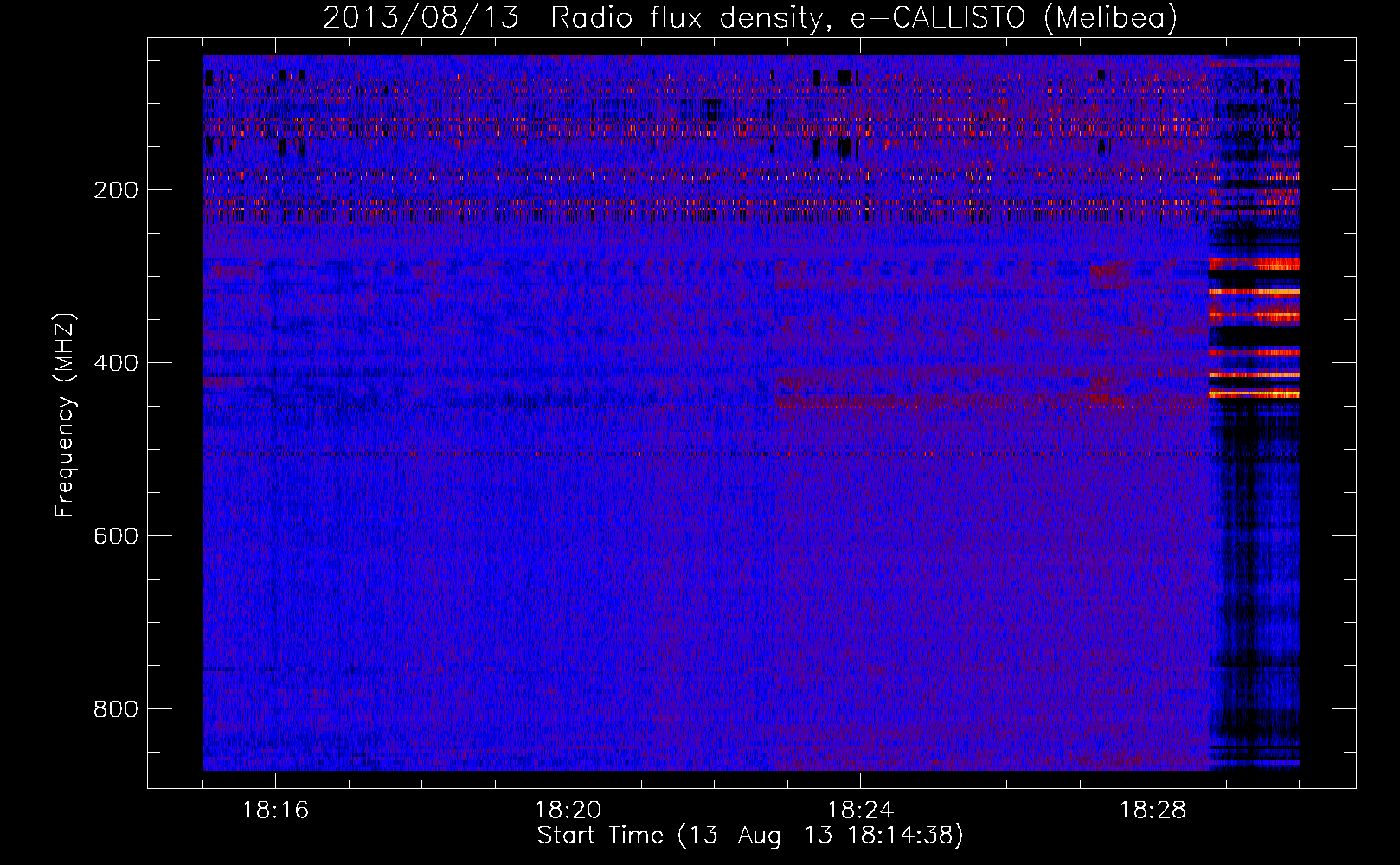Viewport: 1400px width, 865px height.
Task: Click the 18:28 time tick label
Action: [x=1153, y=811]
